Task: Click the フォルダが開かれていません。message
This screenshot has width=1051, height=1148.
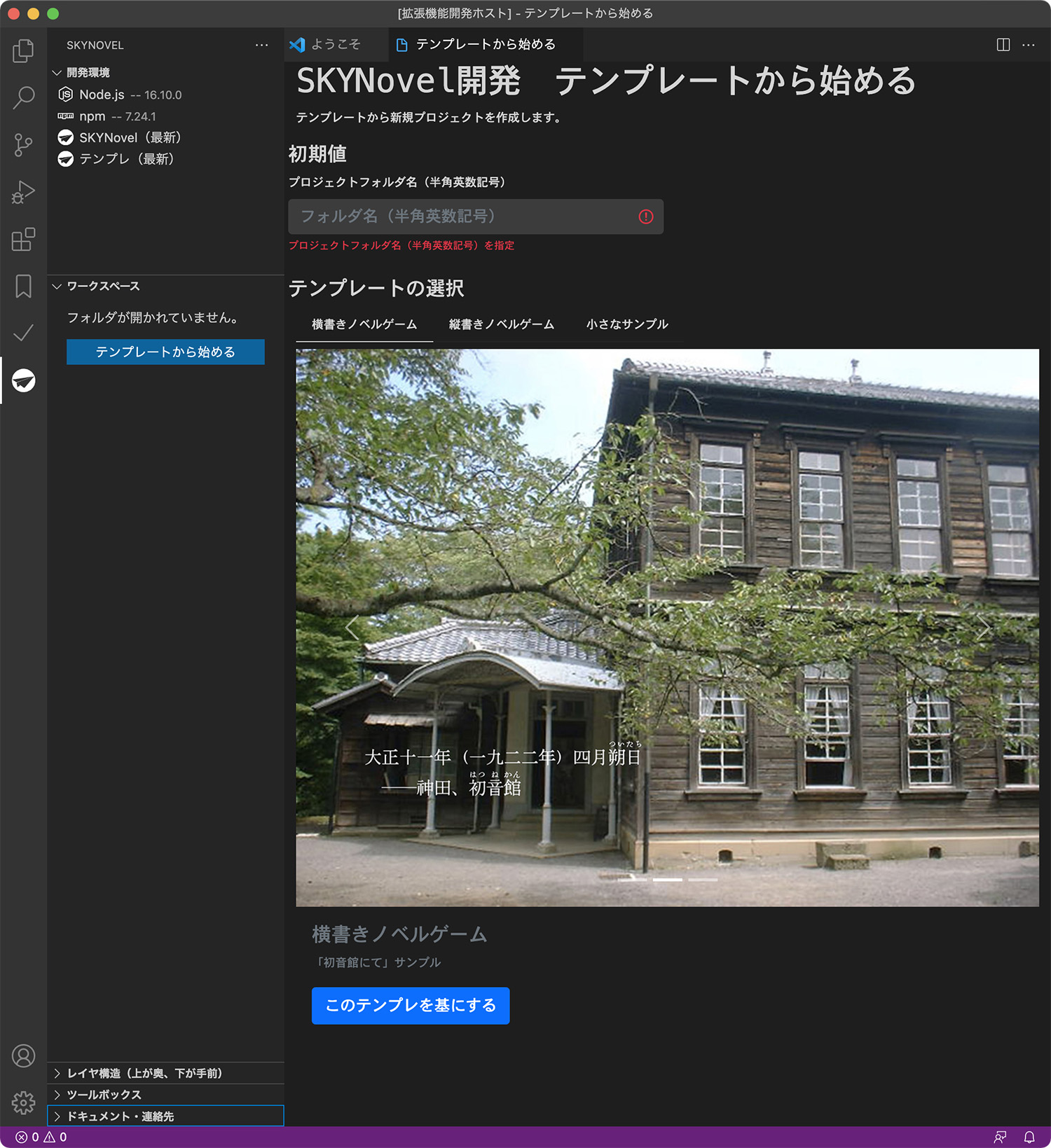Action: 153,318
